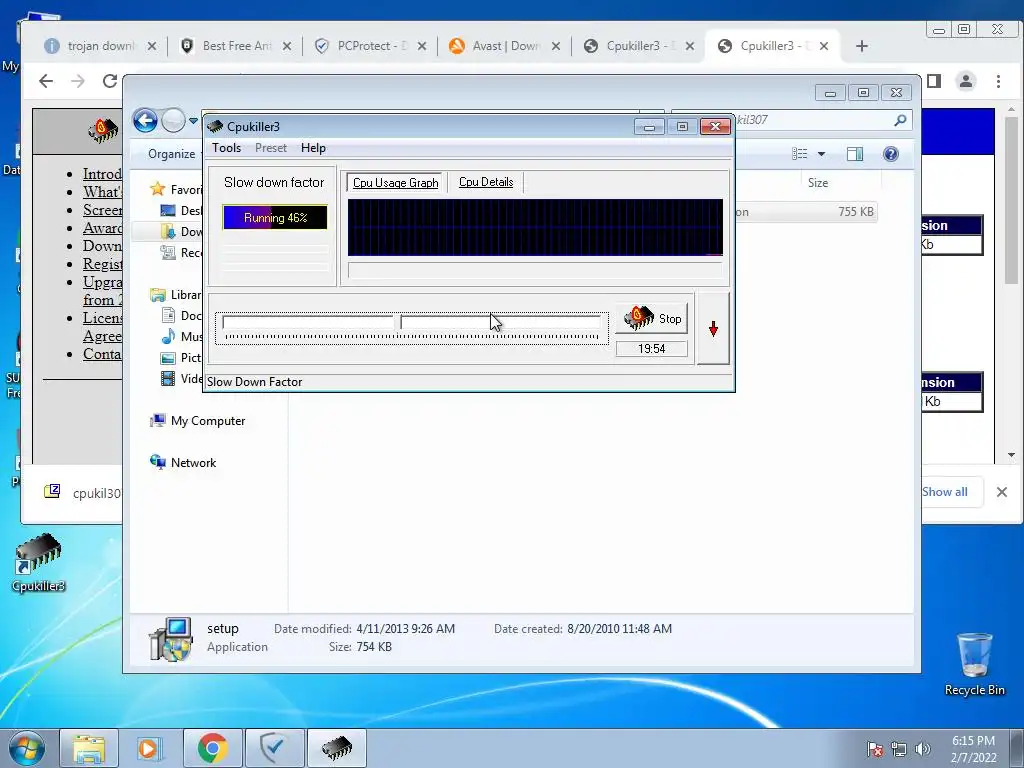
Task: Click the setup application icon in details pane
Action: 170,639
